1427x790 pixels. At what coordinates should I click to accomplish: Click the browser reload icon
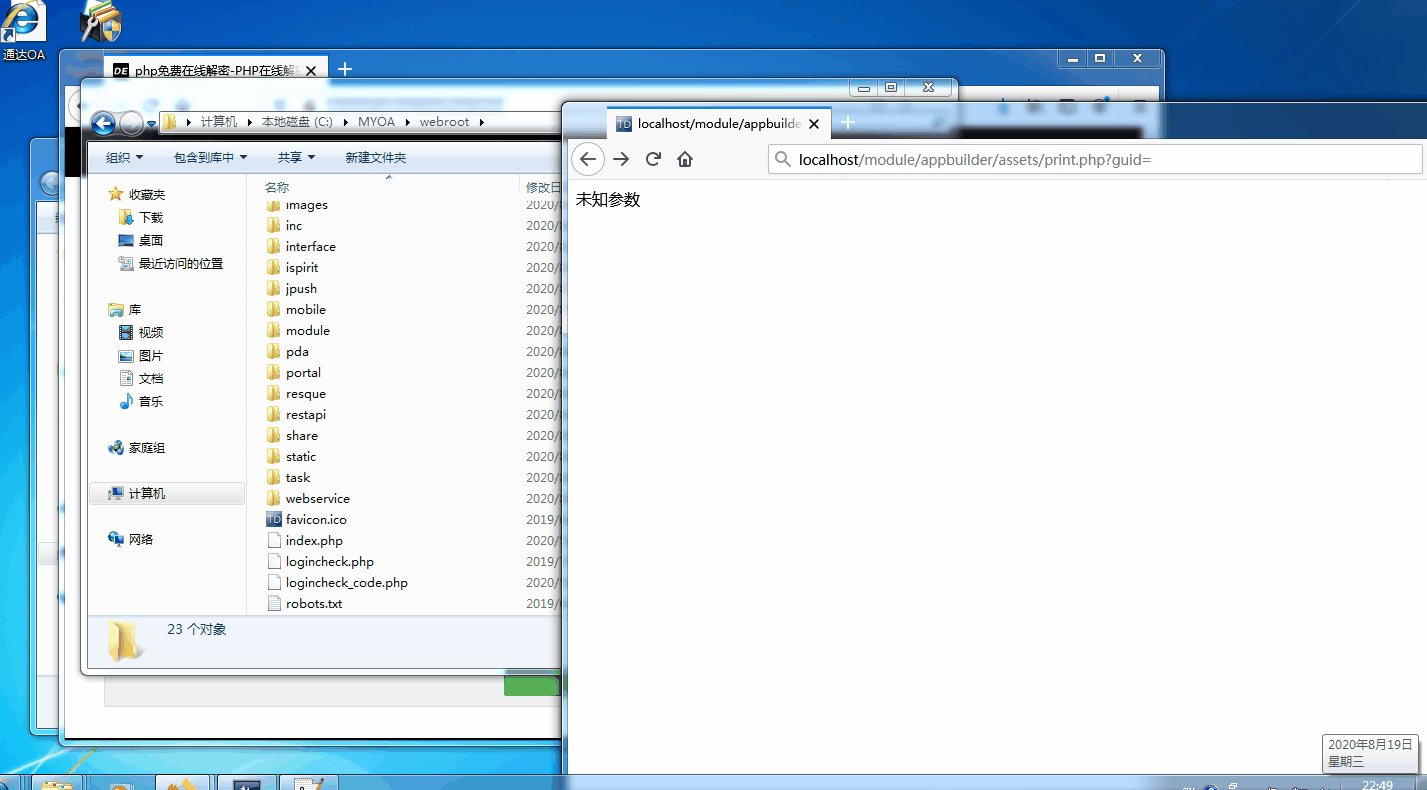click(x=653, y=159)
